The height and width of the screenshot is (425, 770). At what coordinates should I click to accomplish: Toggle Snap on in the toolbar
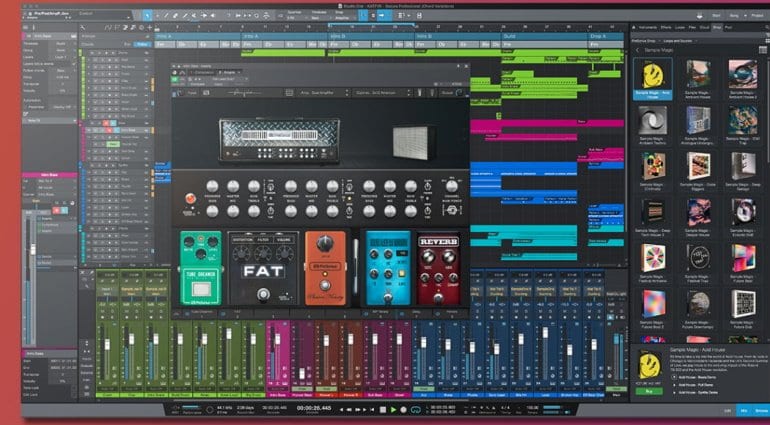pyautogui.click(x=363, y=15)
